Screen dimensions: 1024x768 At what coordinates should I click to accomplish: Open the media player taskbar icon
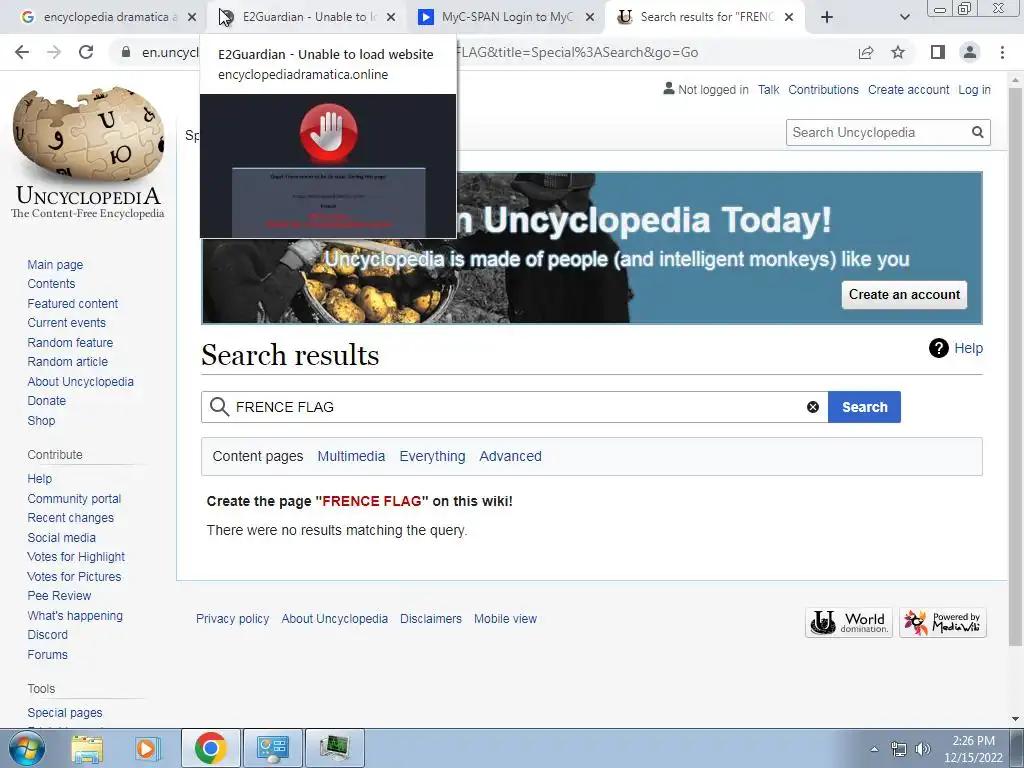click(146, 748)
